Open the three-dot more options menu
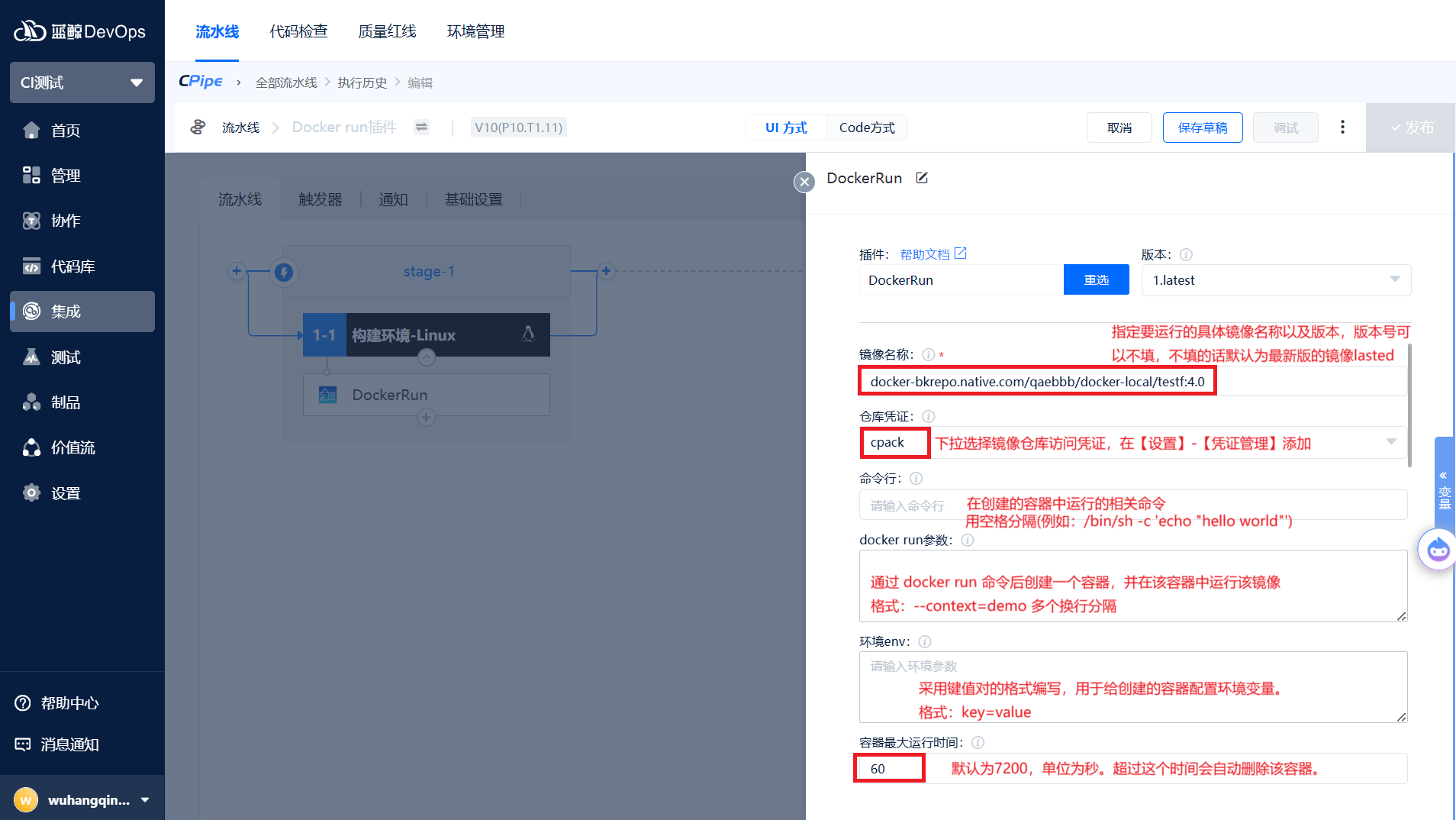Image resolution: width=1456 pixels, height=820 pixels. coord(1342,128)
